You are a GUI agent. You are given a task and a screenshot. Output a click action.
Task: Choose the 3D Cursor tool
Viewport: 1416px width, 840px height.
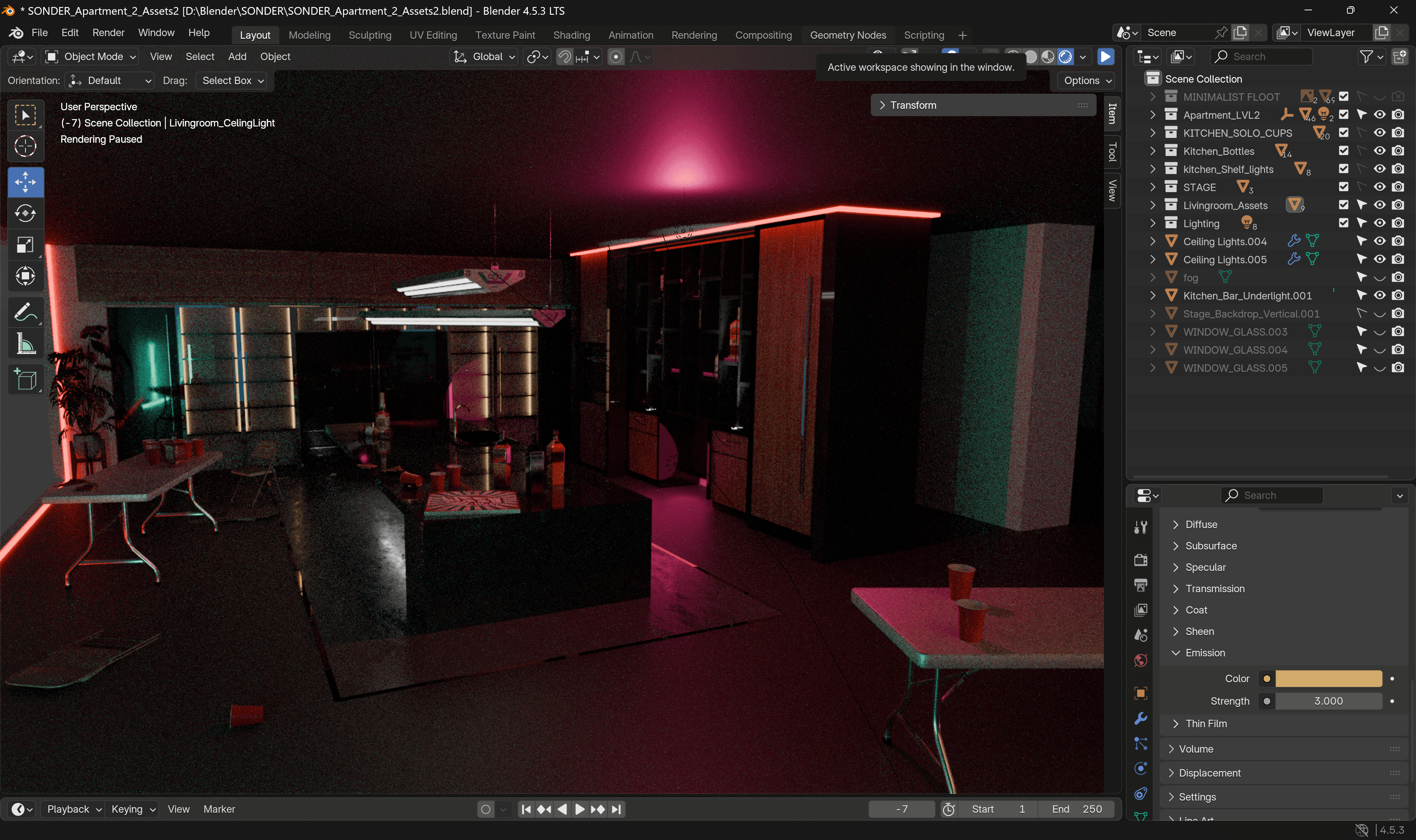[25, 147]
